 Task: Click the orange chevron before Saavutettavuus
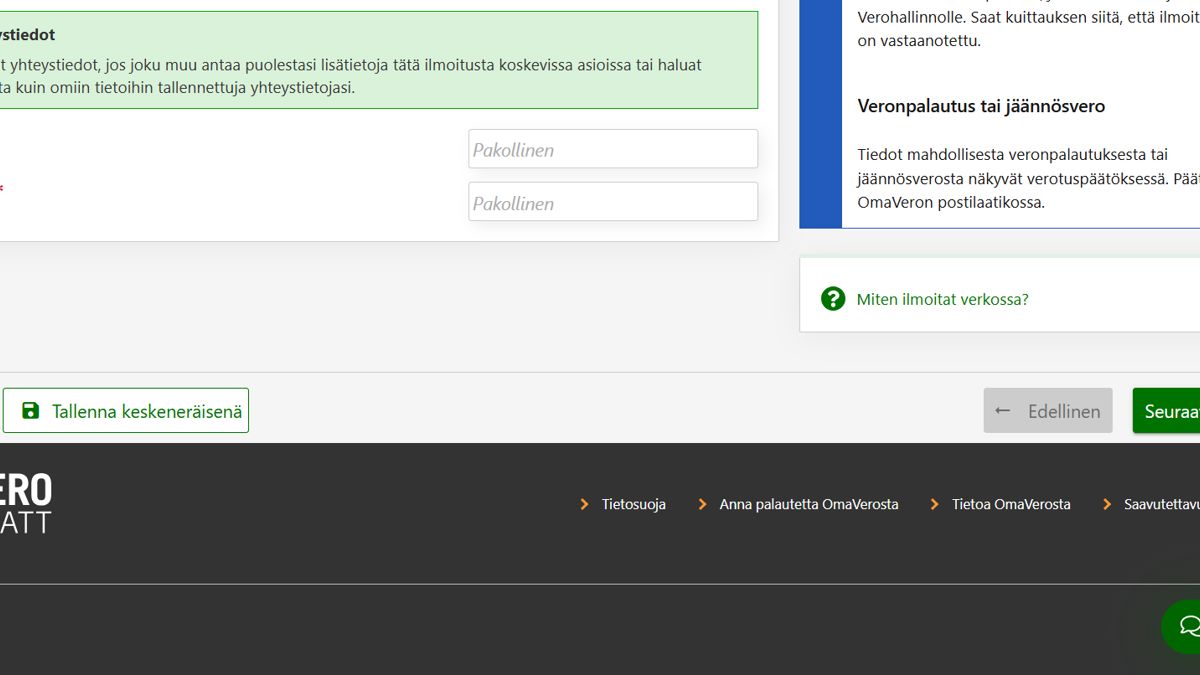1107,505
